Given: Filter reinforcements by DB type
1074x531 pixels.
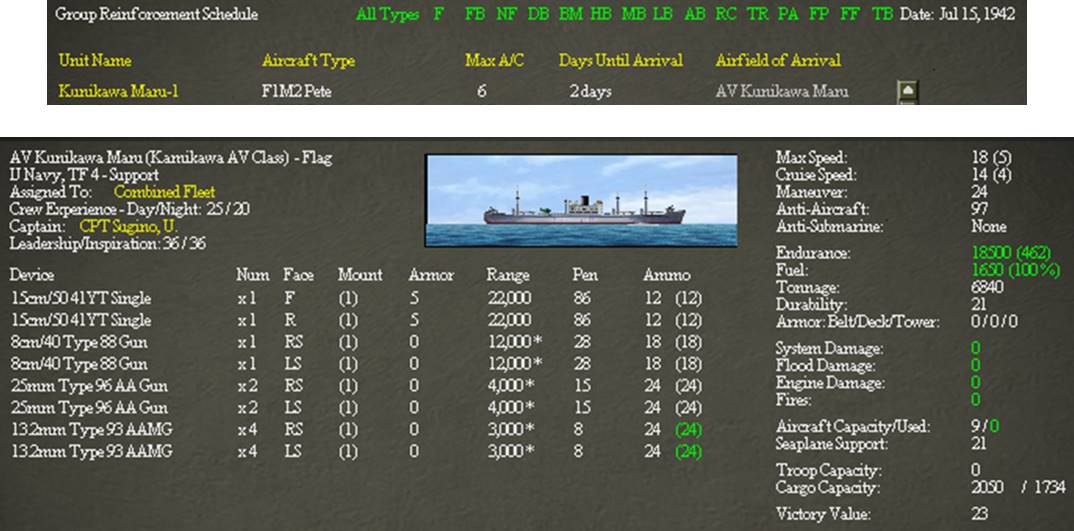Looking at the screenshot, I should [x=538, y=14].
